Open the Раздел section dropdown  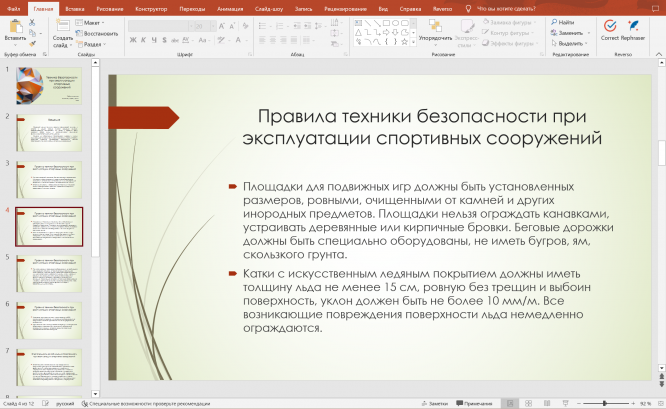click(x=92, y=44)
